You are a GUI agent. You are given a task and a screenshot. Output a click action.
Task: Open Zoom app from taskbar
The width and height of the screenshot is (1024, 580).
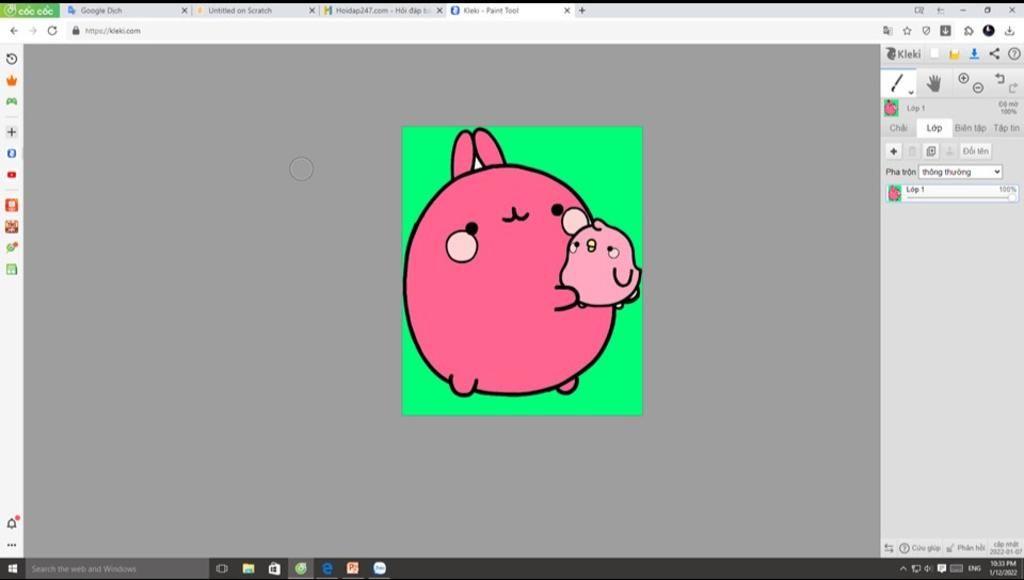point(379,569)
